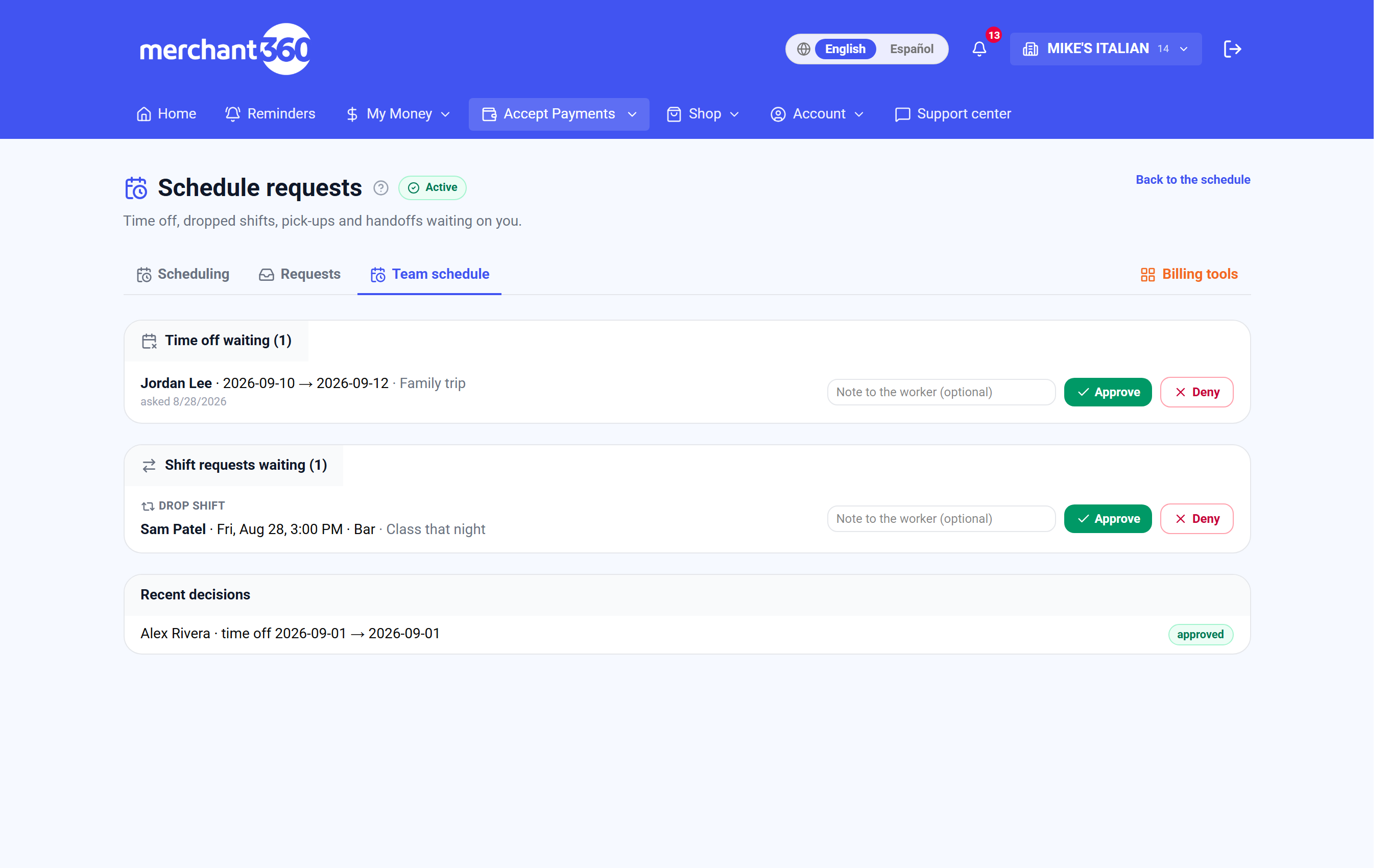Viewport: 1389px width, 868px height.
Task: Expand the Account menu
Action: pyautogui.click(x=818, y=114)
